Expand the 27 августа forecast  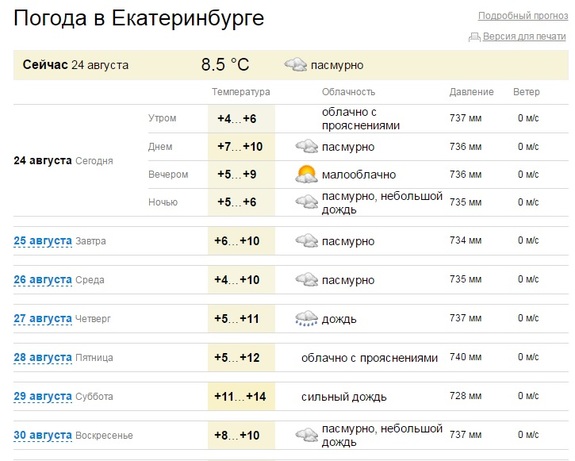pyautogui.click(x=43, y=319)
